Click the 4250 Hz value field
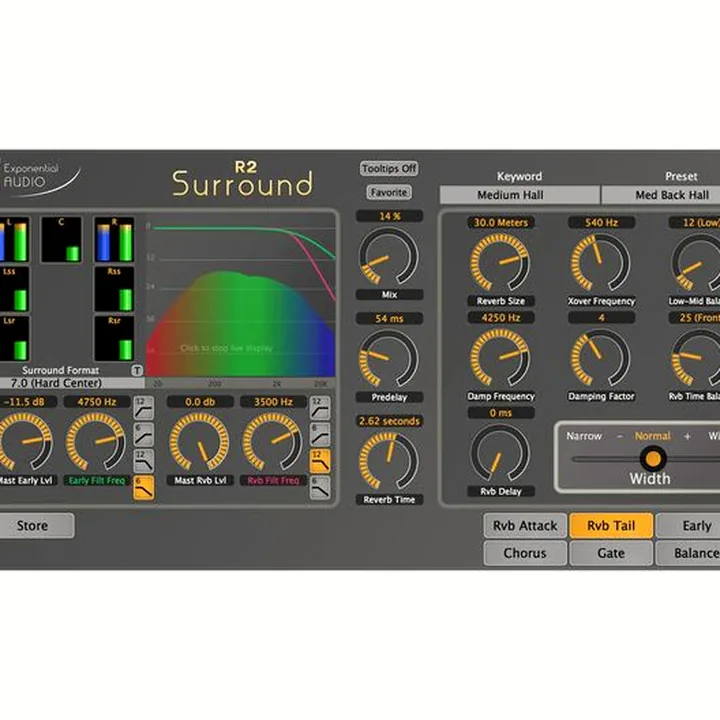This screenshot has width=720, height=720. (x=501, y=318)
